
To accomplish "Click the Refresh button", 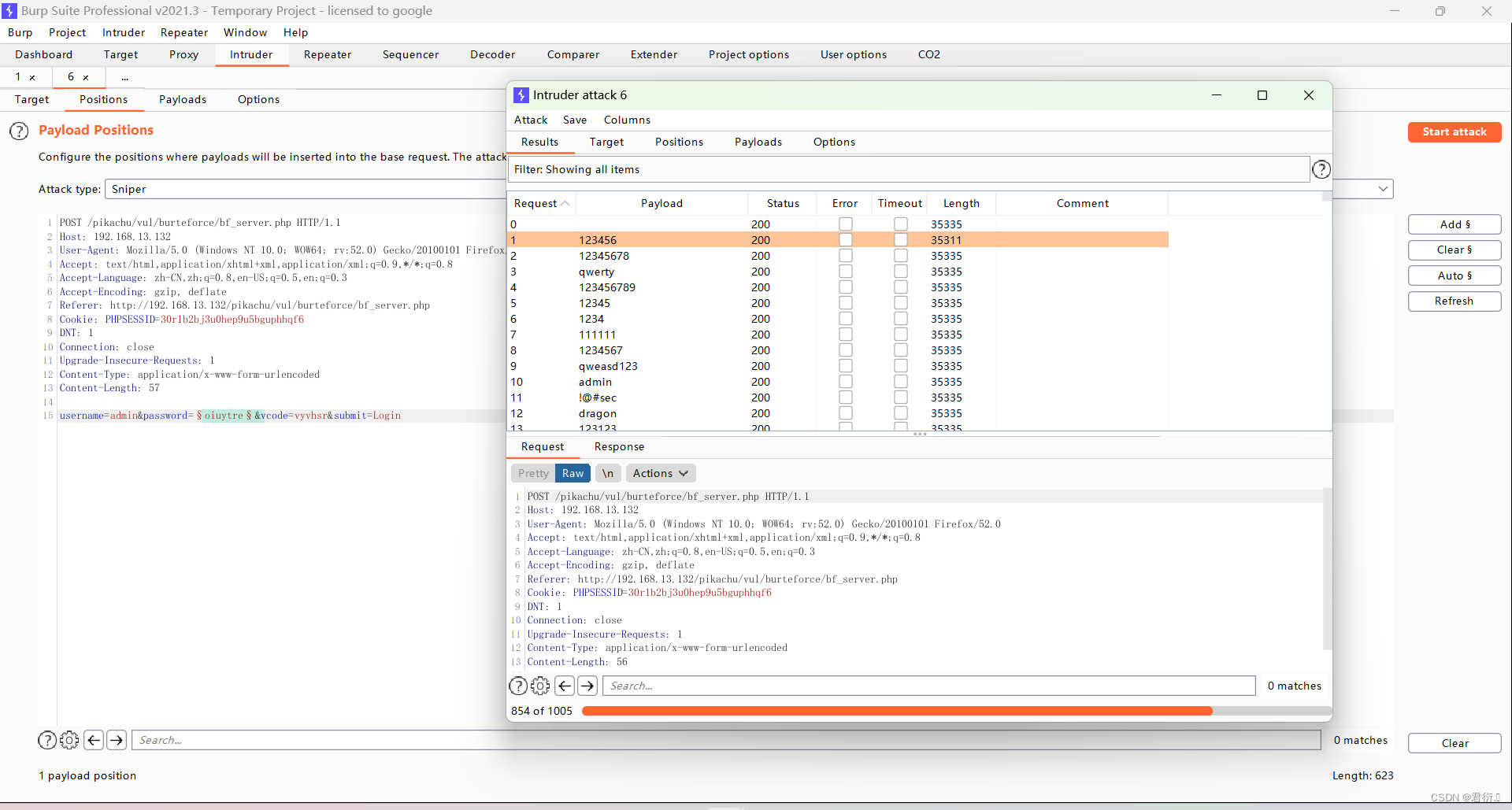I will point(1455,301).
